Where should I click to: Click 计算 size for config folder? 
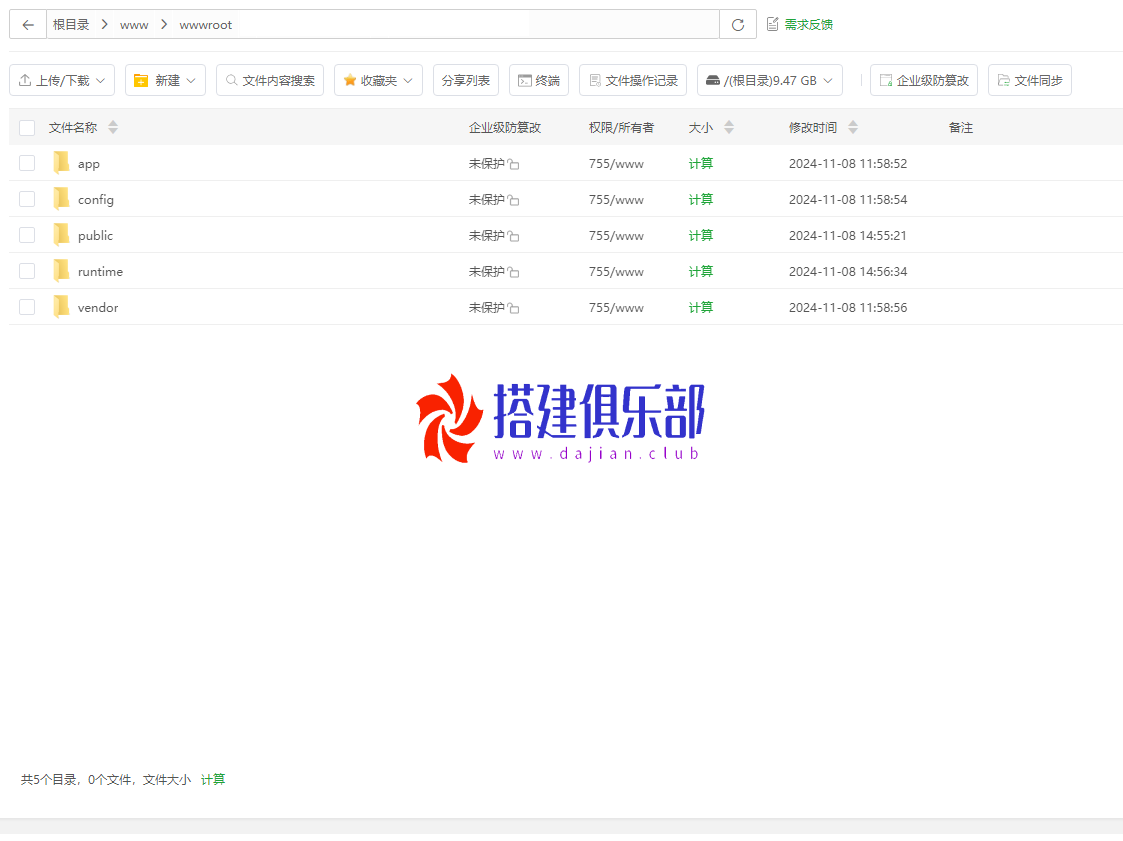click(700, 199)
